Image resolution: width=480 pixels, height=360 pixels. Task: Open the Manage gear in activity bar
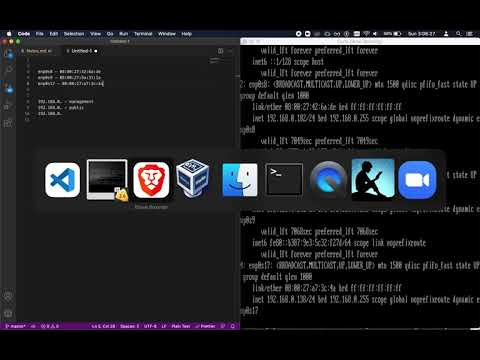(8, 314)
